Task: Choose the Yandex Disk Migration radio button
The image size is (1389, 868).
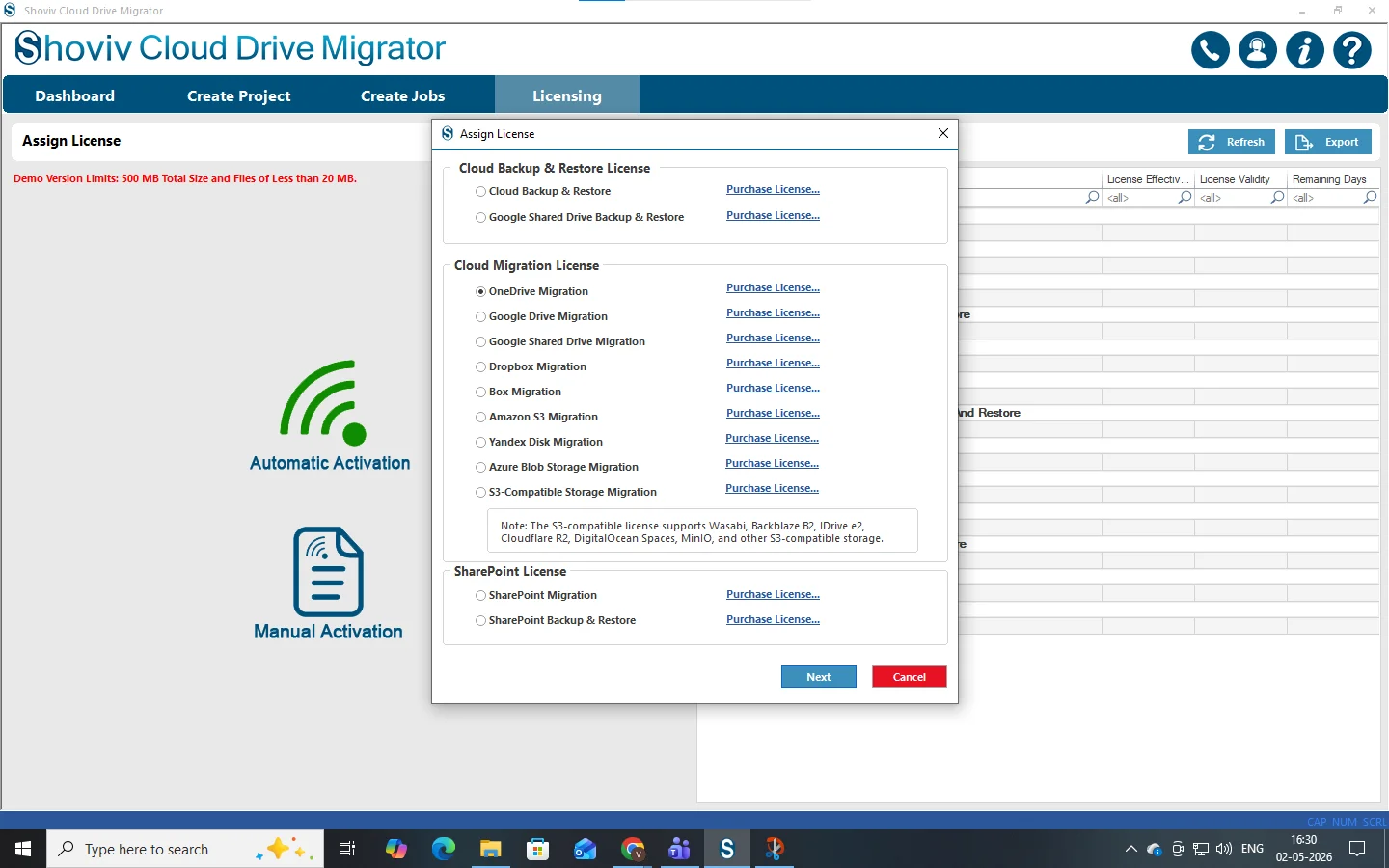Action: [480, 442]
